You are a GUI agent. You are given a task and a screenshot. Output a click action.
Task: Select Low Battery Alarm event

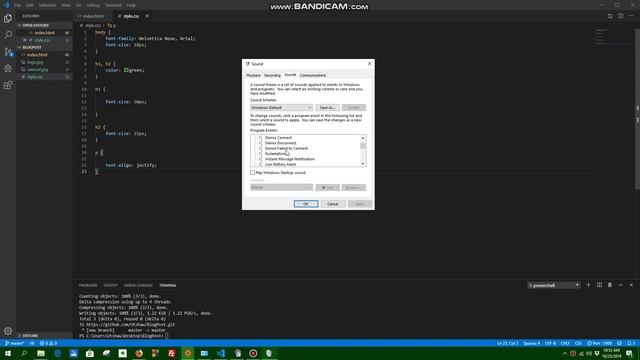(280, 164)
